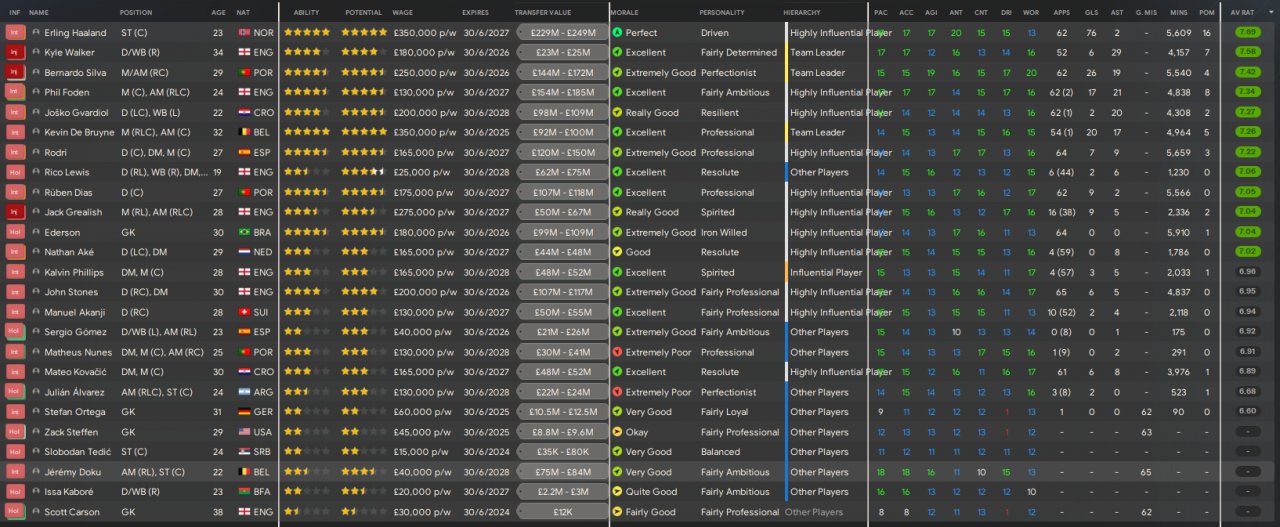Sort by the ABILITY column header
The image size is (1280, 527).
point(306,12)
